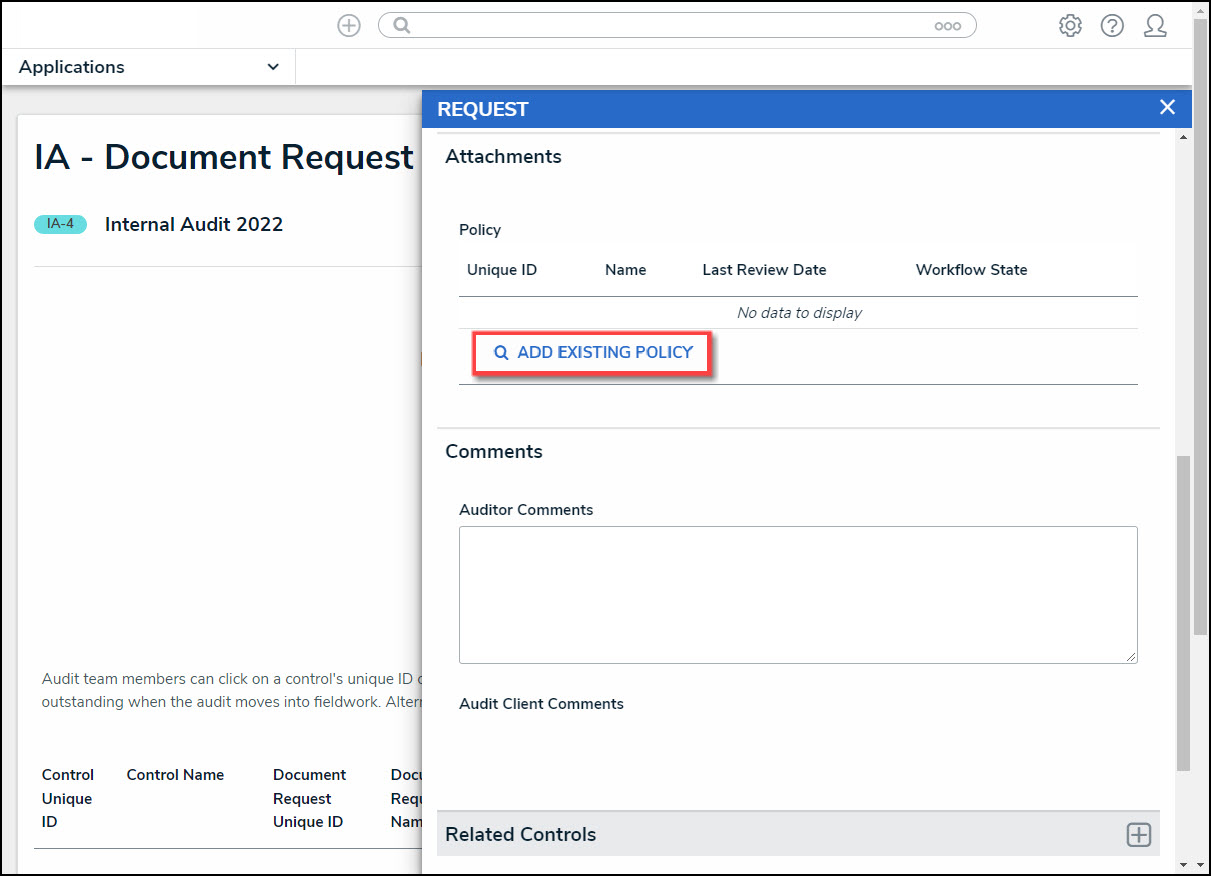Screen dimensions: 1211x876
Task: Click the IA-4 badge
Action: tap(61, 224)
